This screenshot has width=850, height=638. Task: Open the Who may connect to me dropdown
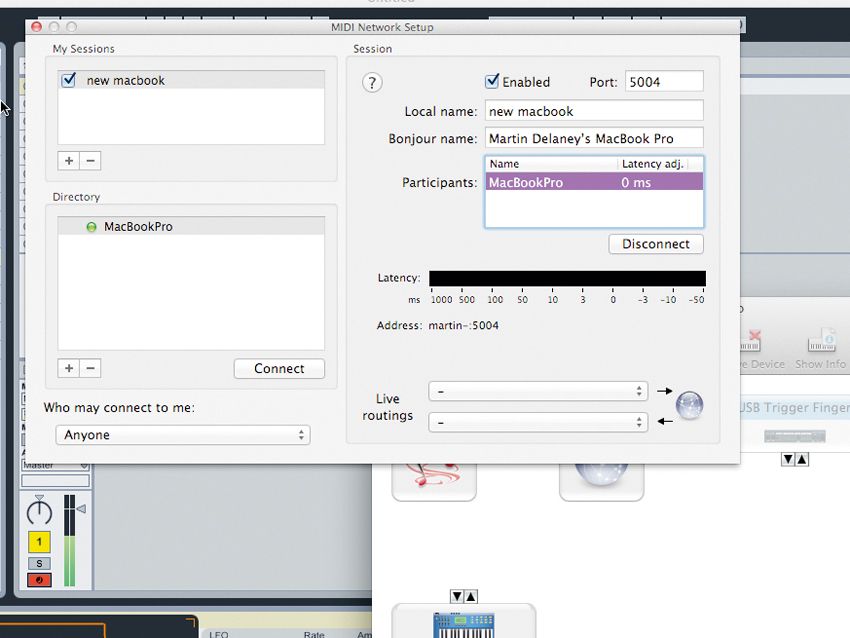[x=183, y=434]
